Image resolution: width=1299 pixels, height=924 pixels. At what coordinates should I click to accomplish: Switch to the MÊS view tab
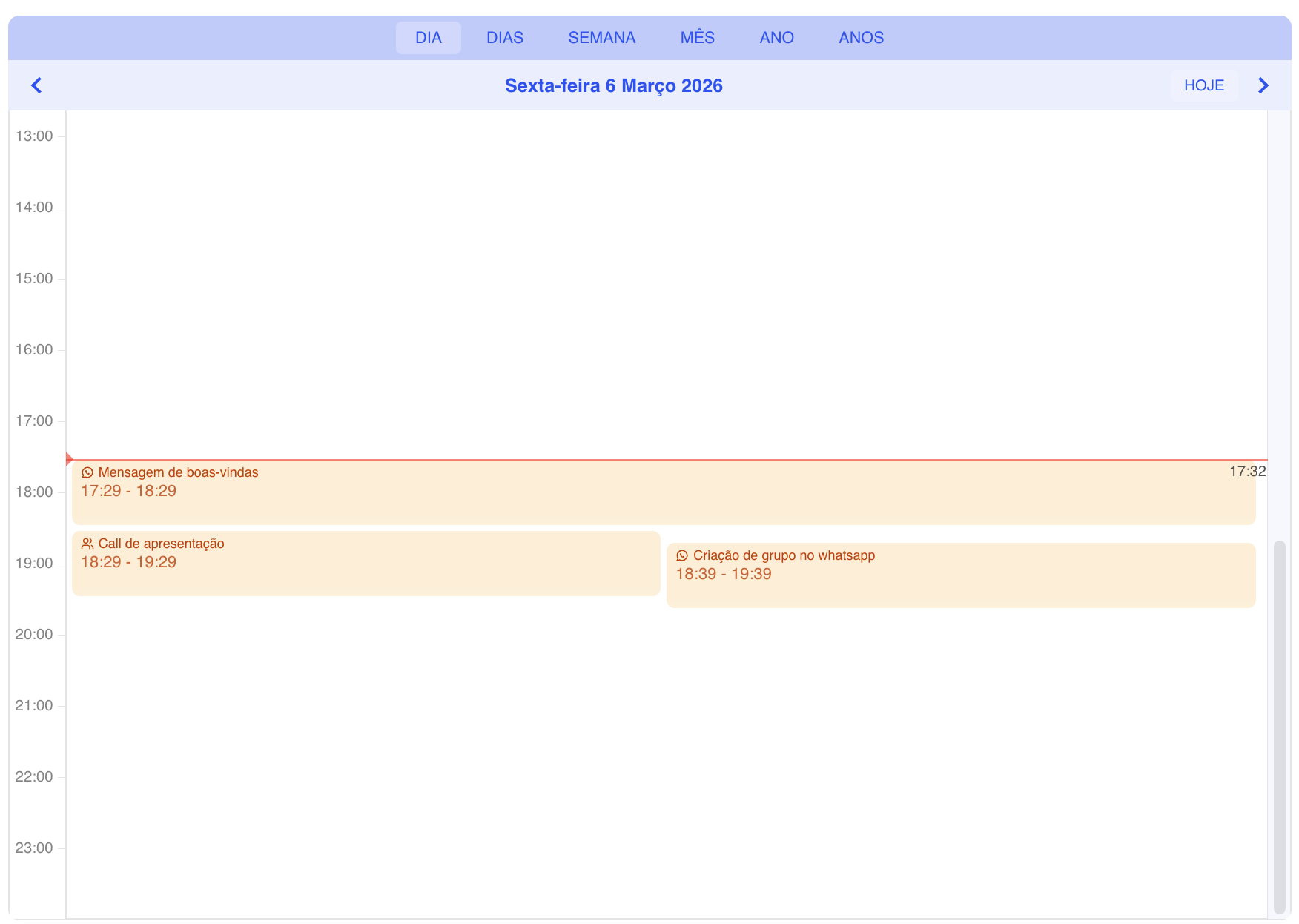[697, 38]
